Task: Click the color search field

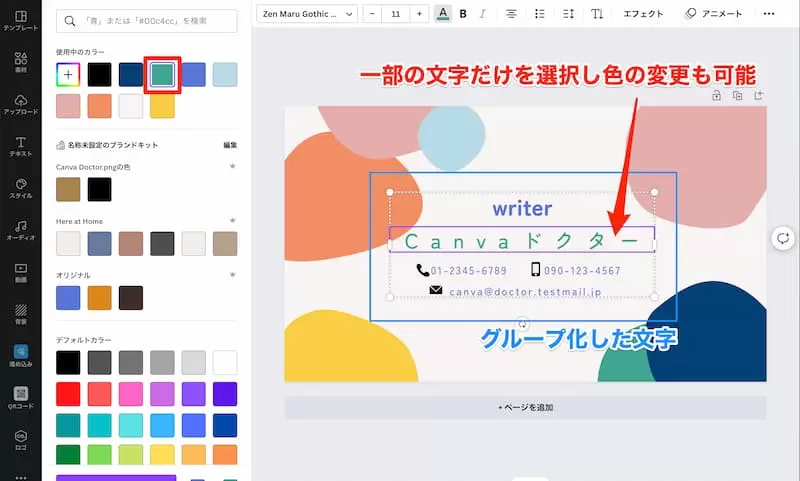Action: [x=146, y=21]
